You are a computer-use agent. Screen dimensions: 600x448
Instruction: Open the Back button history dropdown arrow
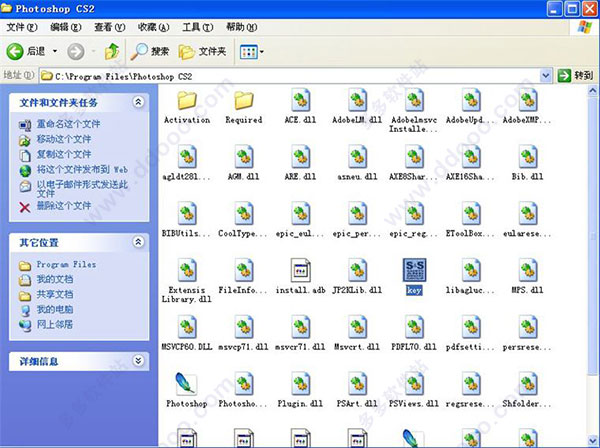55,51
